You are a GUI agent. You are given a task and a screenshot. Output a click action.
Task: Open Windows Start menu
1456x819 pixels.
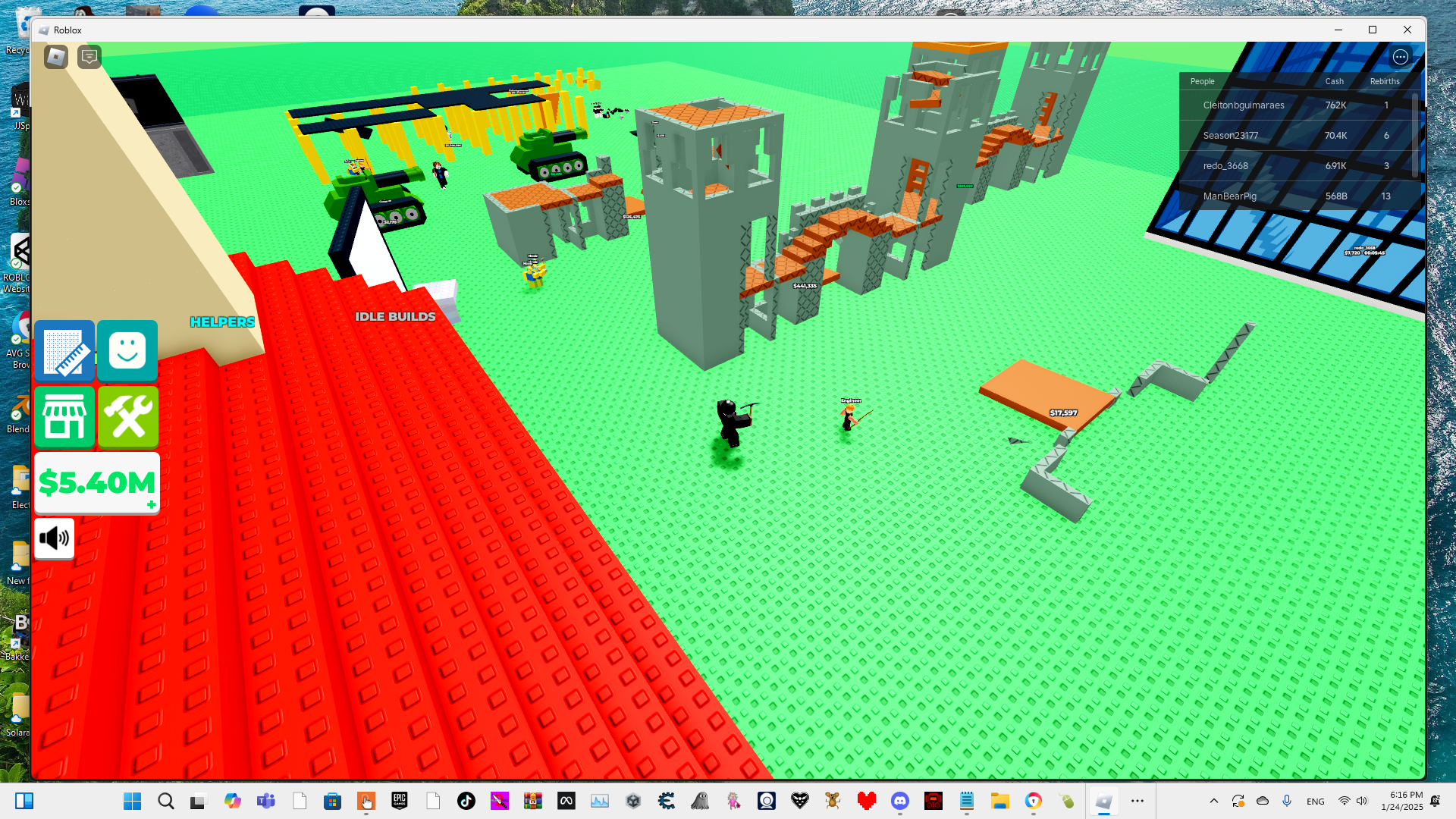coord(133,801)
